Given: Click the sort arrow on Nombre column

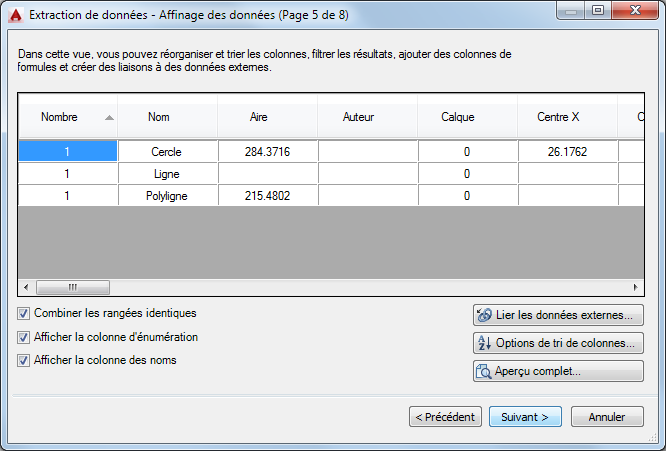Looking at the screenshot, I should pos(109,117).
